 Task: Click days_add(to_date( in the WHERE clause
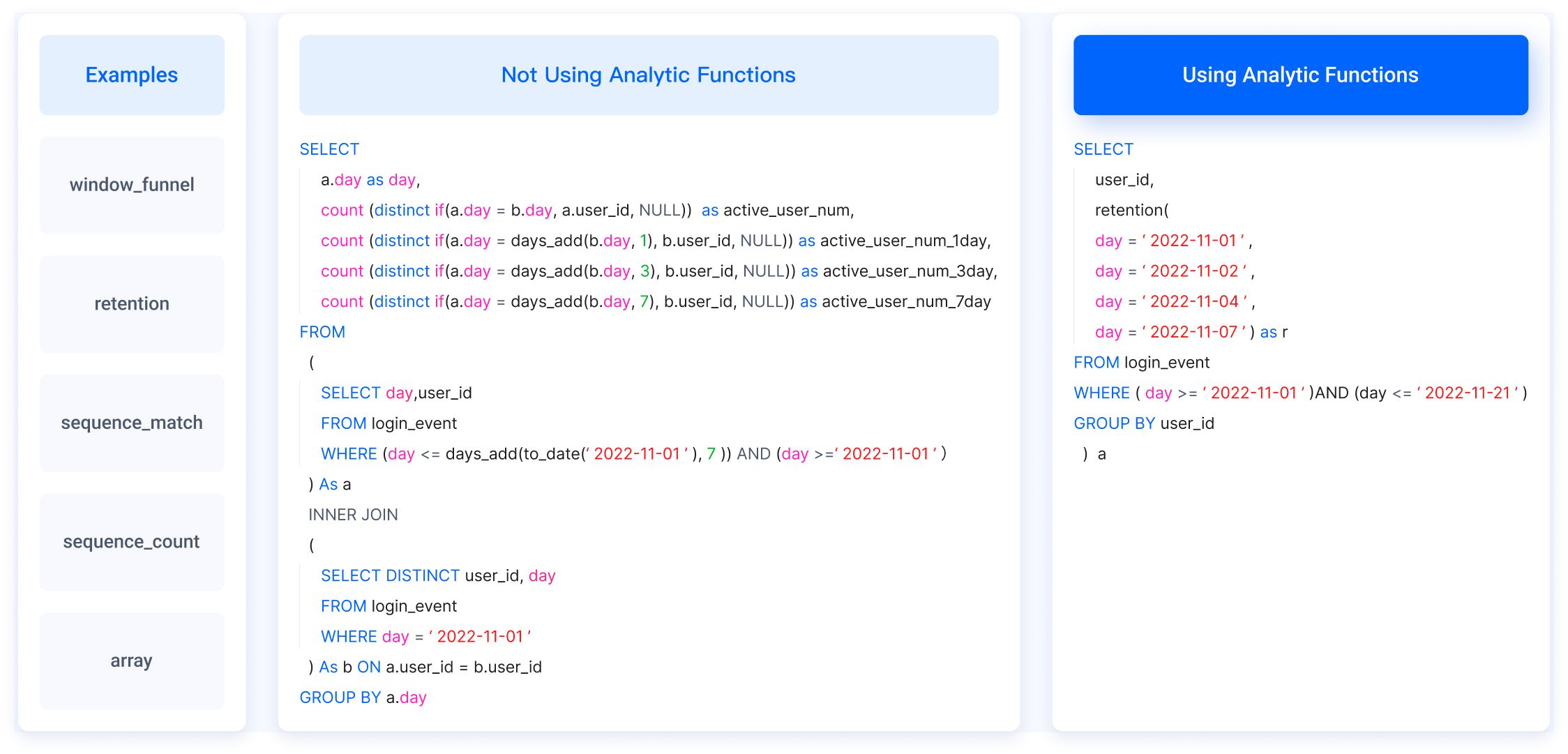click(x=515, y=454)
